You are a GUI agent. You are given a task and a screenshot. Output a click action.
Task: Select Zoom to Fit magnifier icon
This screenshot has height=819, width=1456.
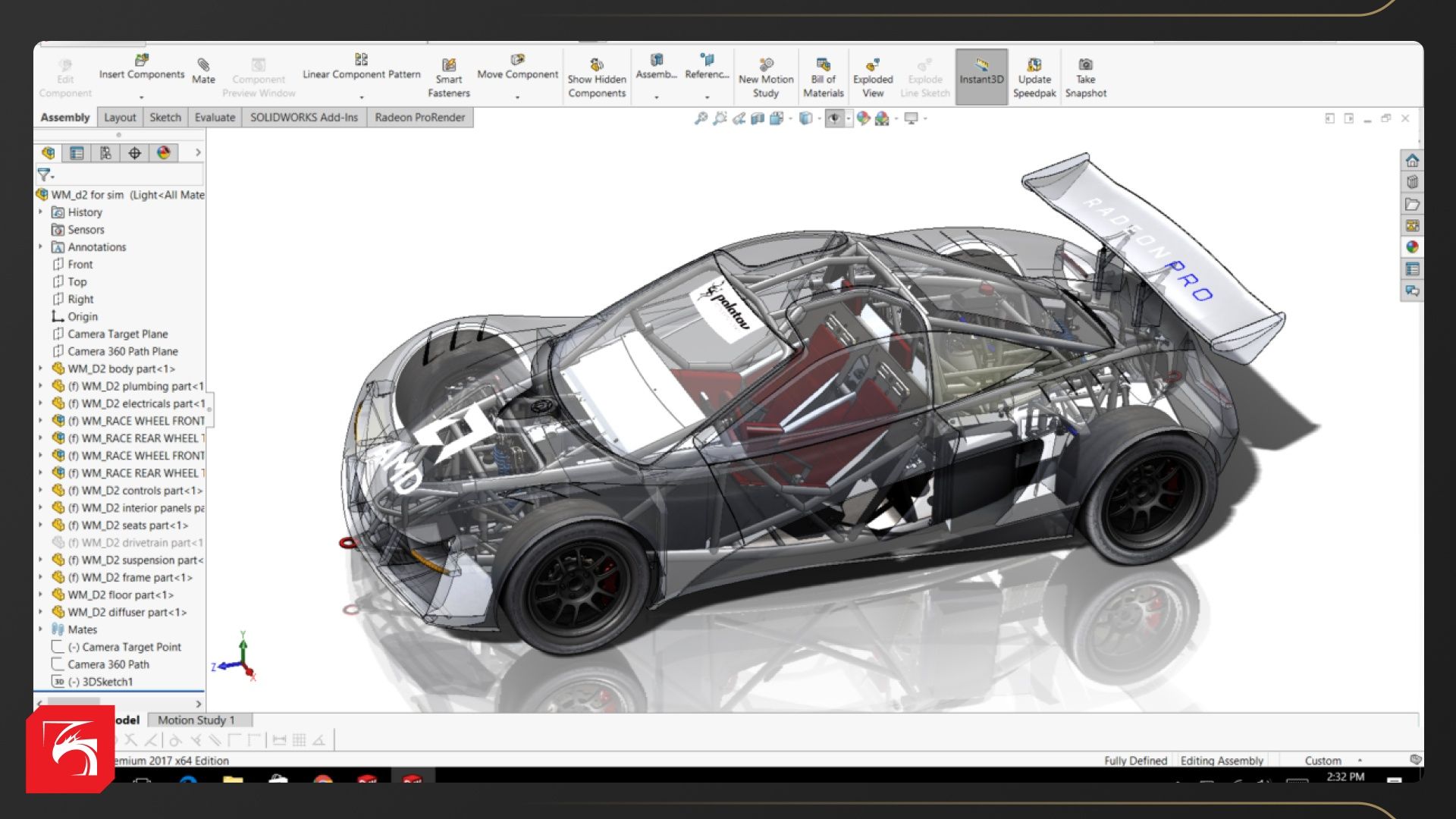701,118
